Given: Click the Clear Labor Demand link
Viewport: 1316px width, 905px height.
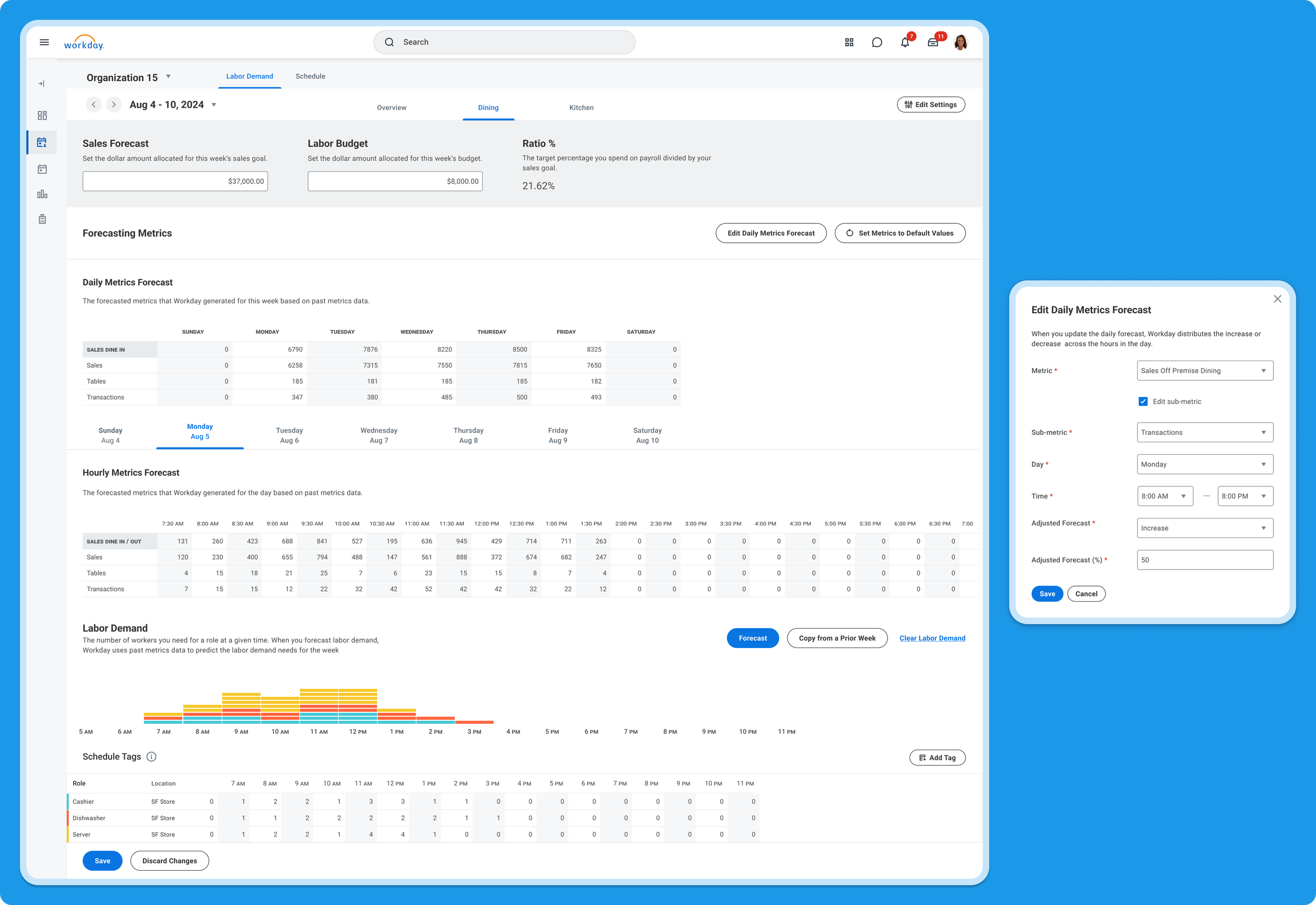Looking at the screenshot, I should [932, 638].
